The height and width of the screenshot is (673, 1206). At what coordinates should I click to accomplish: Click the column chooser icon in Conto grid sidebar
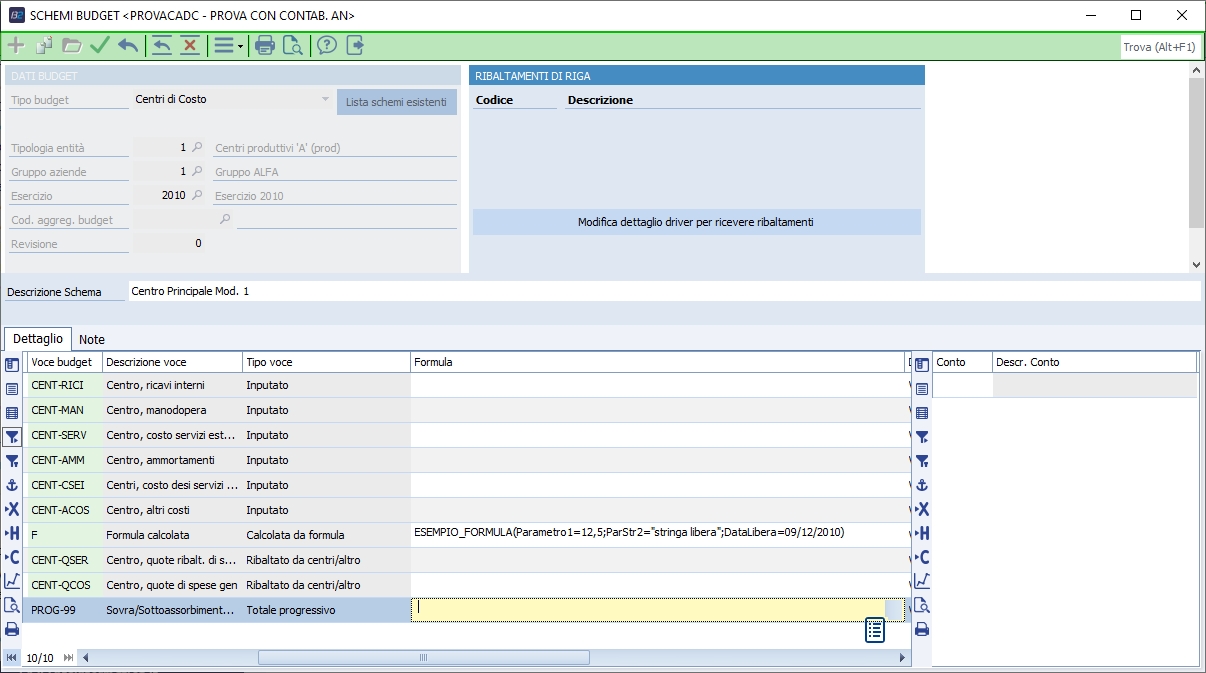922,365
